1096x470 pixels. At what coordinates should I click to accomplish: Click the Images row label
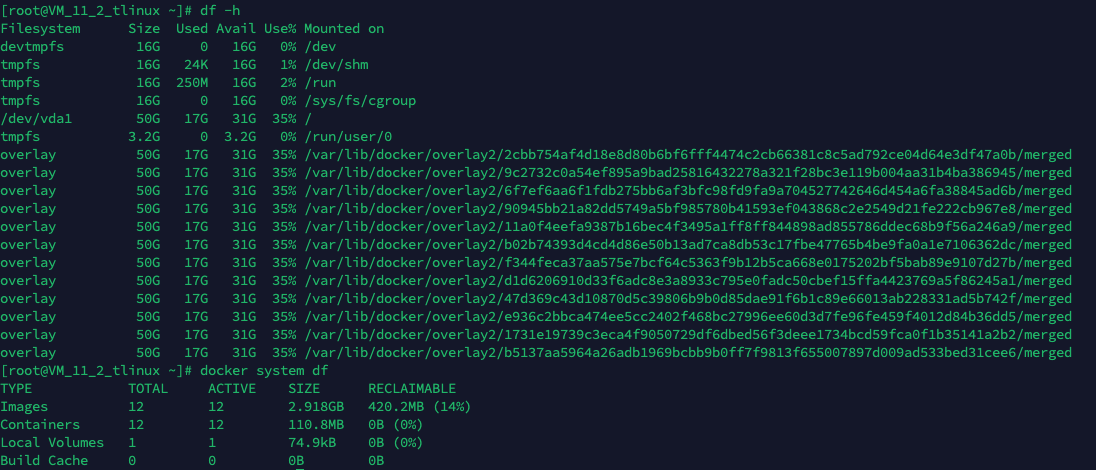click(x=24, y=407)
